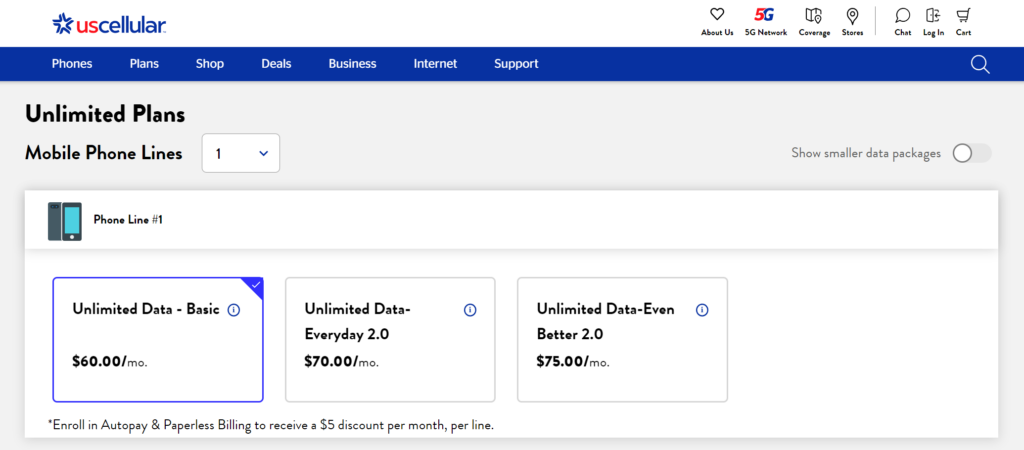The height and width of the screenshot is (450, 1024).
Task: Click the Phone Line #1 device icon
Action: (x=65, y=221)
